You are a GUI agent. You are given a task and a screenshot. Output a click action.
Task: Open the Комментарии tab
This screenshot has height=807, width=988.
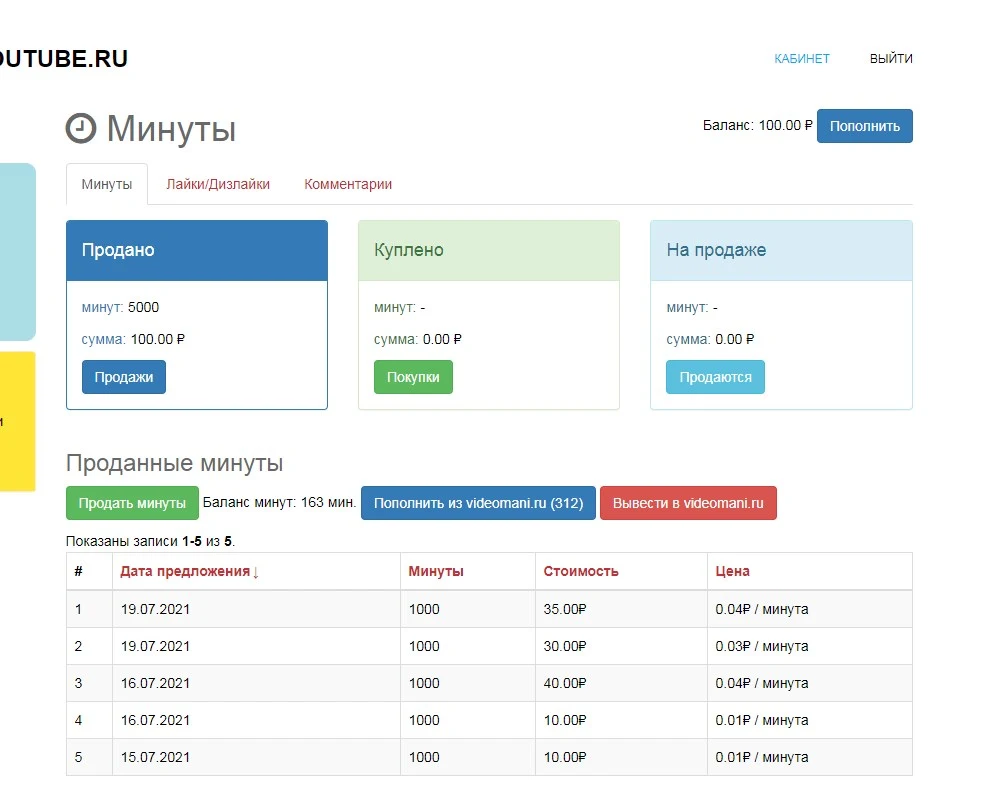click(348, 184)
